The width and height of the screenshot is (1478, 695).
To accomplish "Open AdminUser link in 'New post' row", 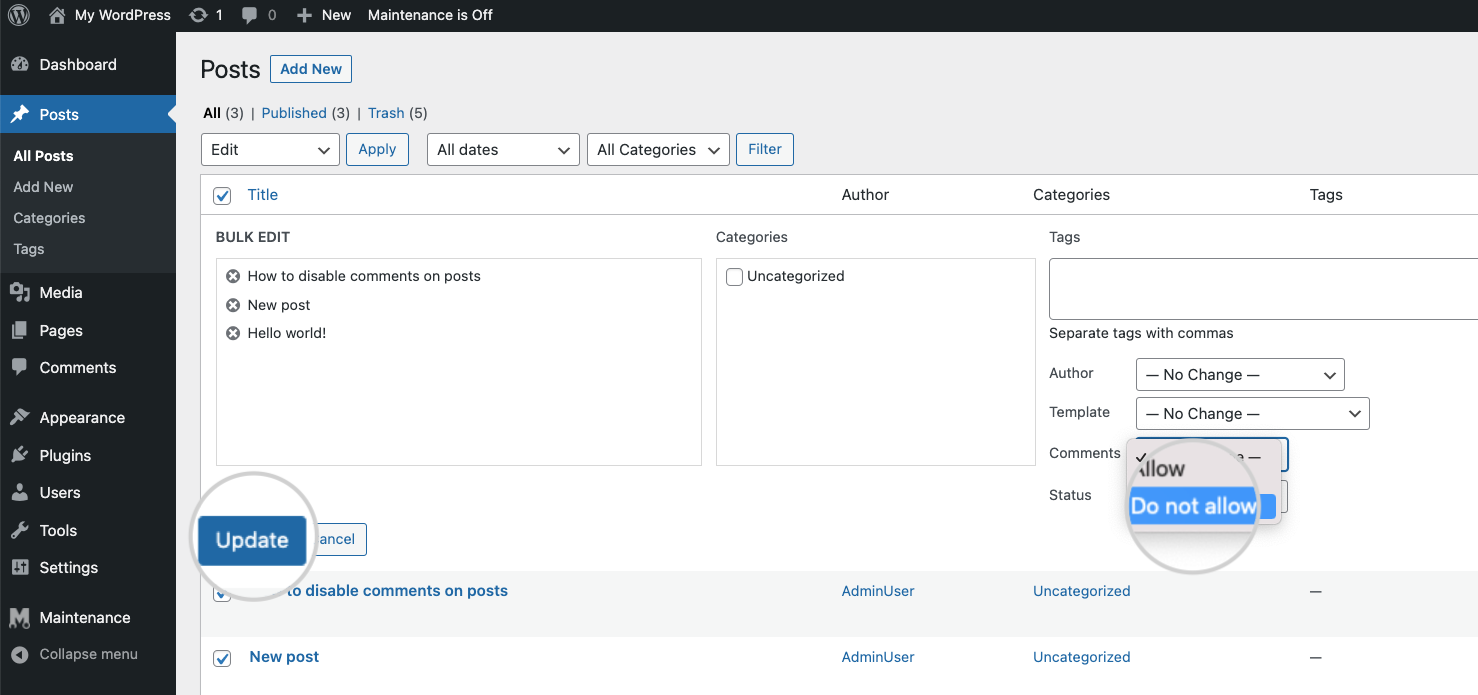I will [878, 657].
